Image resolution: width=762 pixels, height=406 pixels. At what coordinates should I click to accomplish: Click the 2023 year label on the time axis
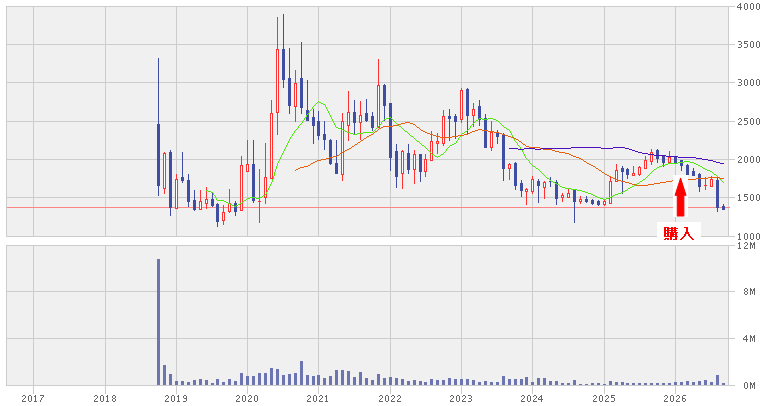coord(461,399)
